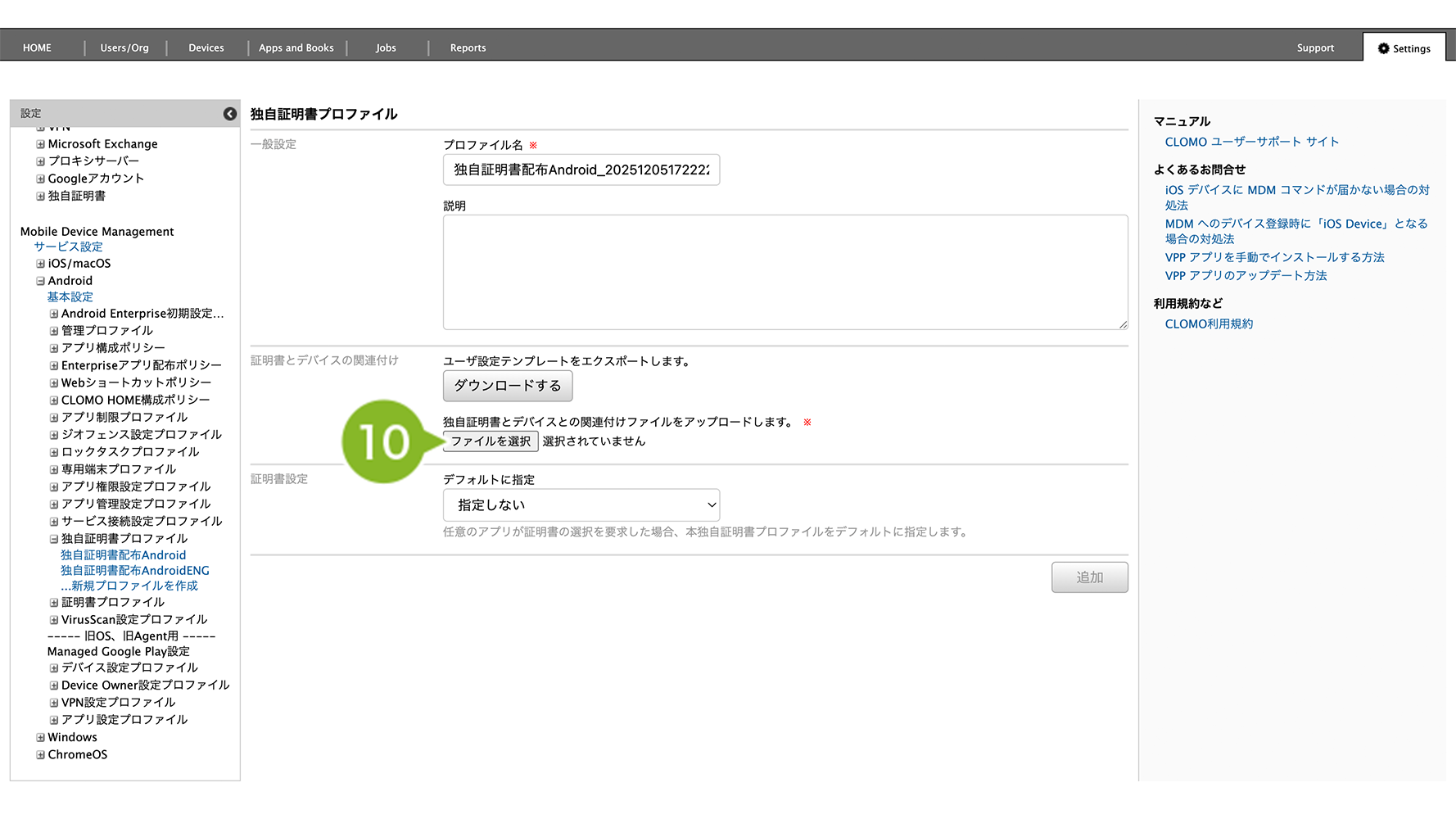The height and width of the screenshot is (819, 1456).
Task: Expand the Microsoft Exchange tree node
Action: (x=40, y=144)
